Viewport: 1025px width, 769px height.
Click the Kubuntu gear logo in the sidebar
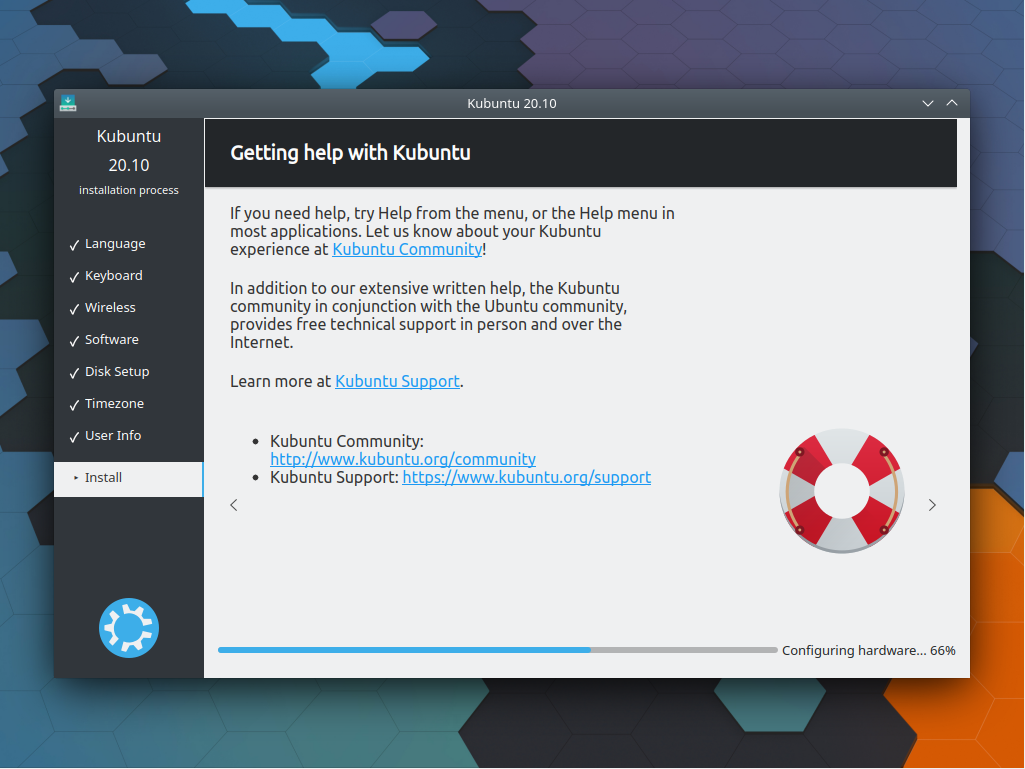[x=129, y=628]
